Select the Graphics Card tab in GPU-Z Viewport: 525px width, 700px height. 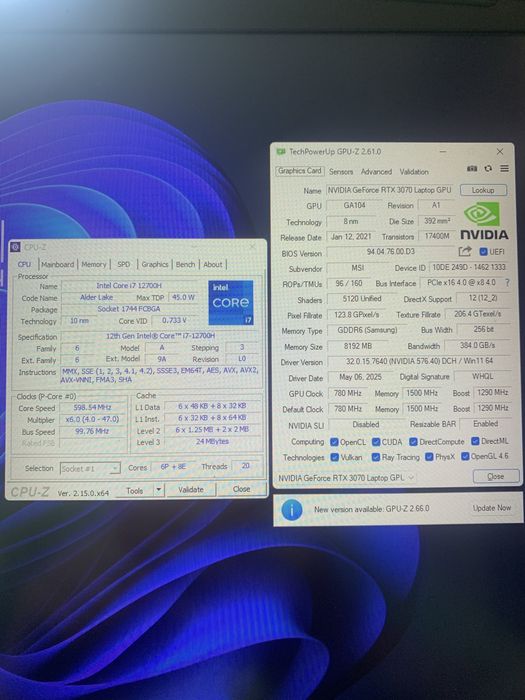[300, 171]
